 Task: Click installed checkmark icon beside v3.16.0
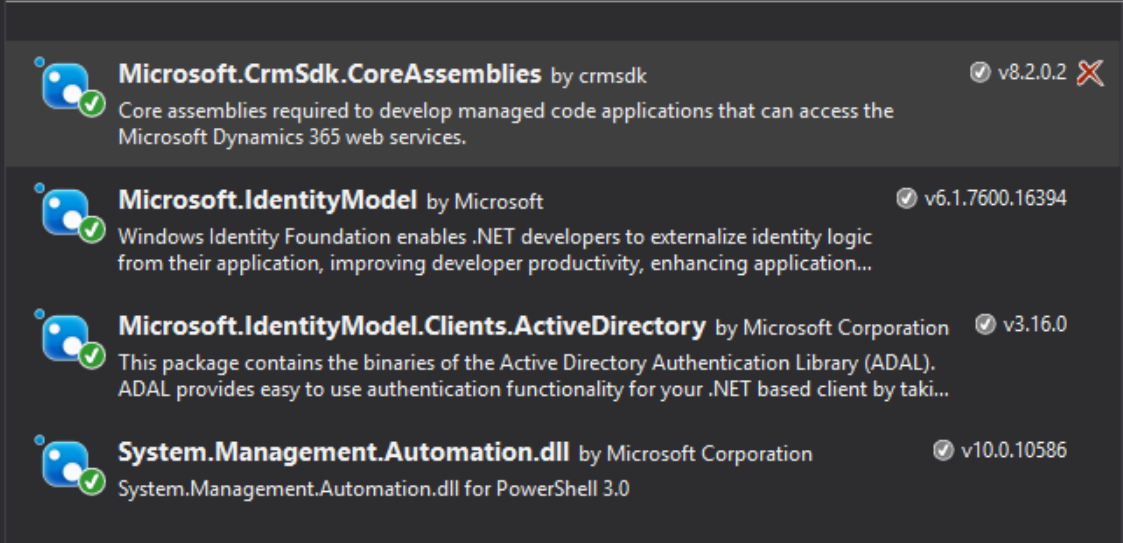[x=985, y=325]
